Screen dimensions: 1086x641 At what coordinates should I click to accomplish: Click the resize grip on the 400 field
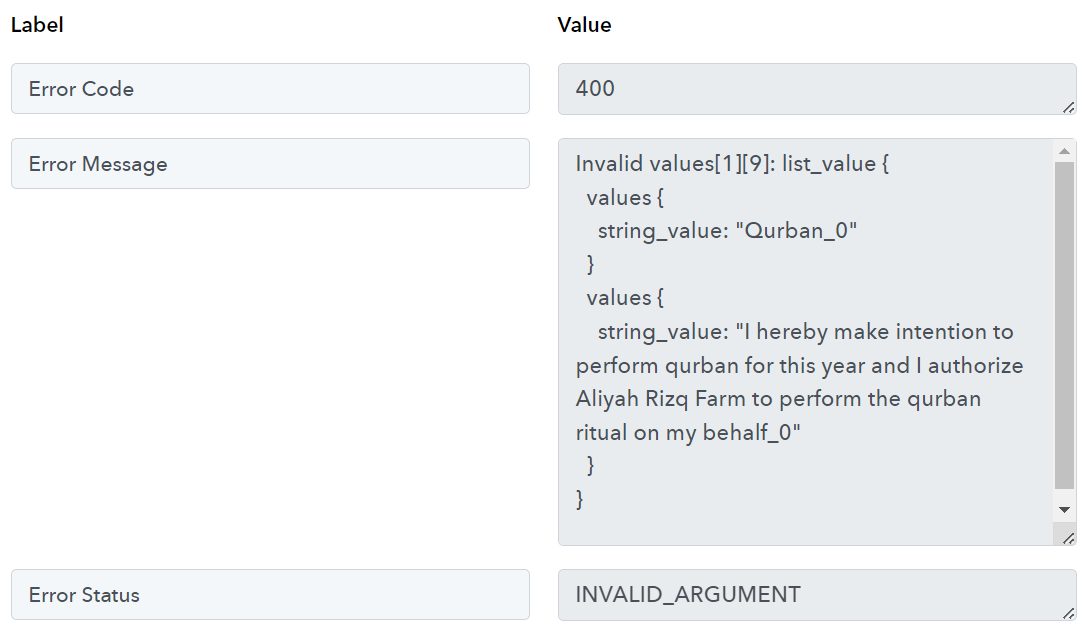1069,107
